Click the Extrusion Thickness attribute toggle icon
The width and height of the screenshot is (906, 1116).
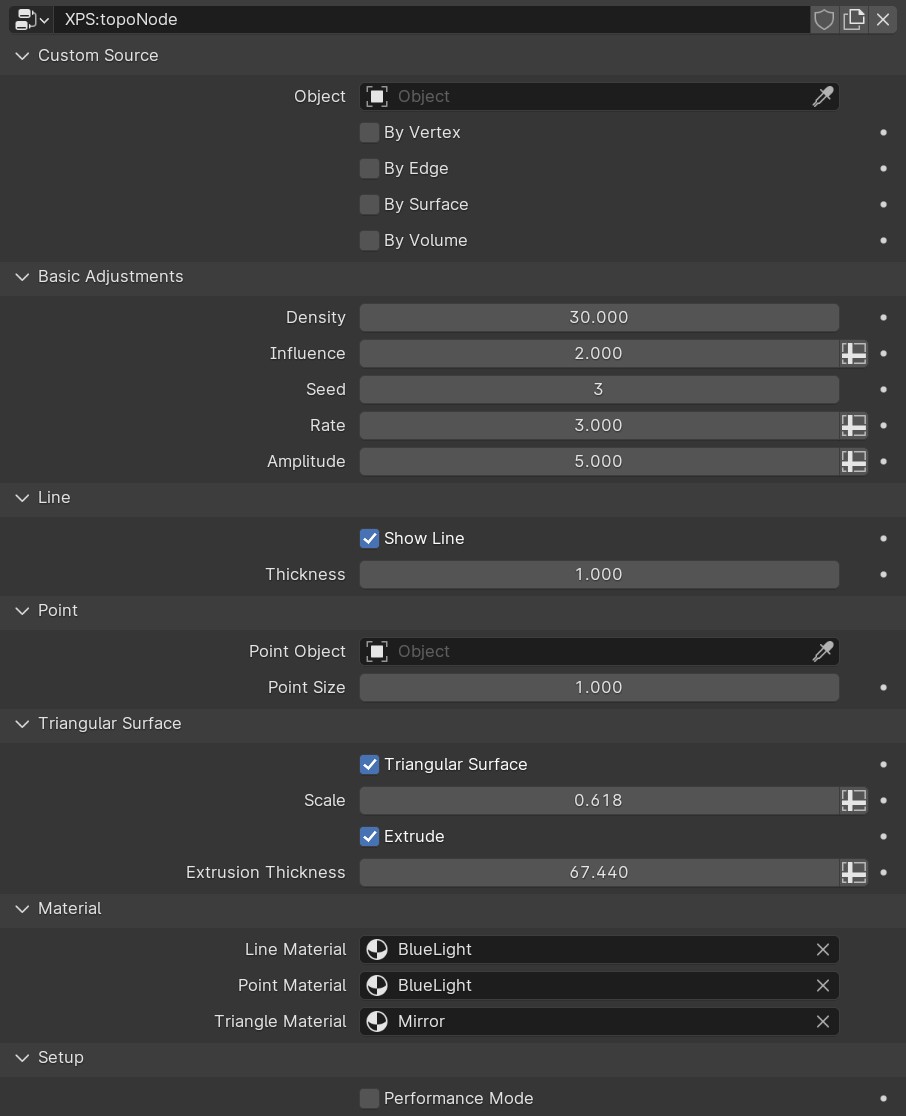(853, 872)
